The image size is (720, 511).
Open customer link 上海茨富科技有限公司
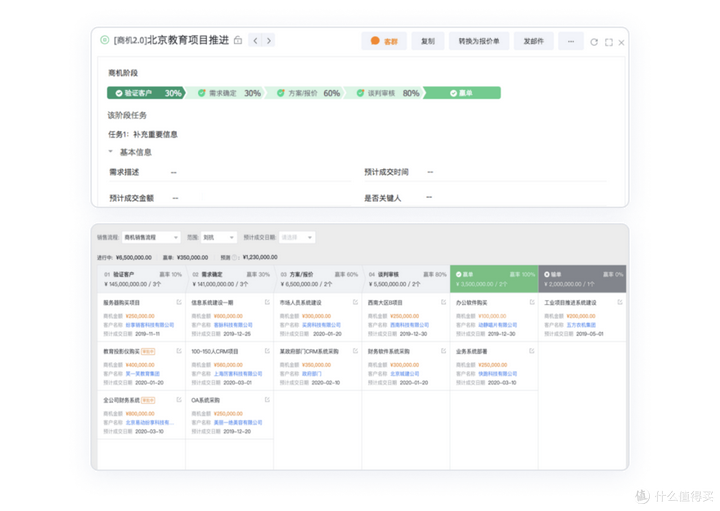[238, 374]
